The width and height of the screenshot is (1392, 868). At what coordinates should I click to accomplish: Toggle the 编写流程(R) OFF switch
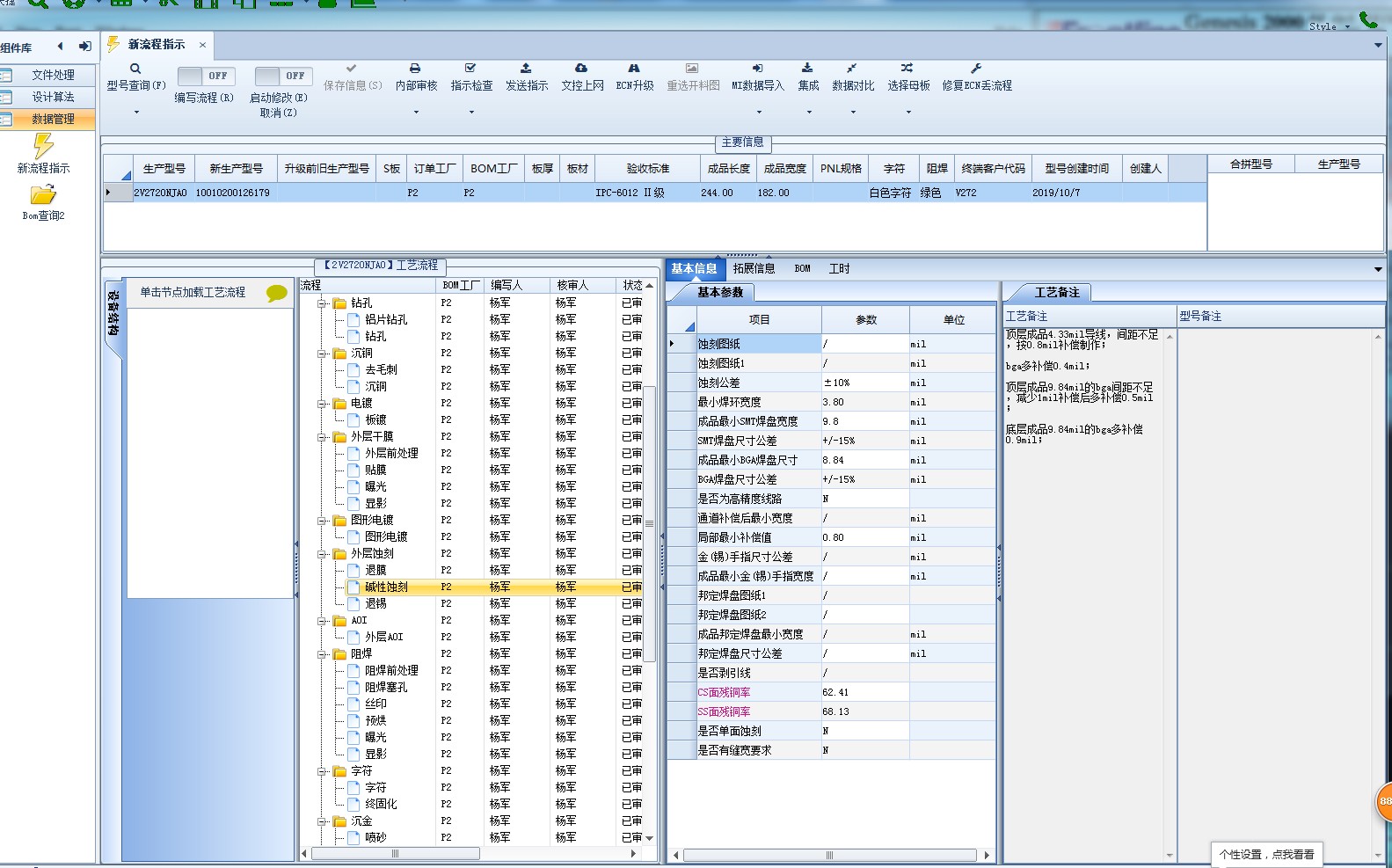click(x=206, y=77)
